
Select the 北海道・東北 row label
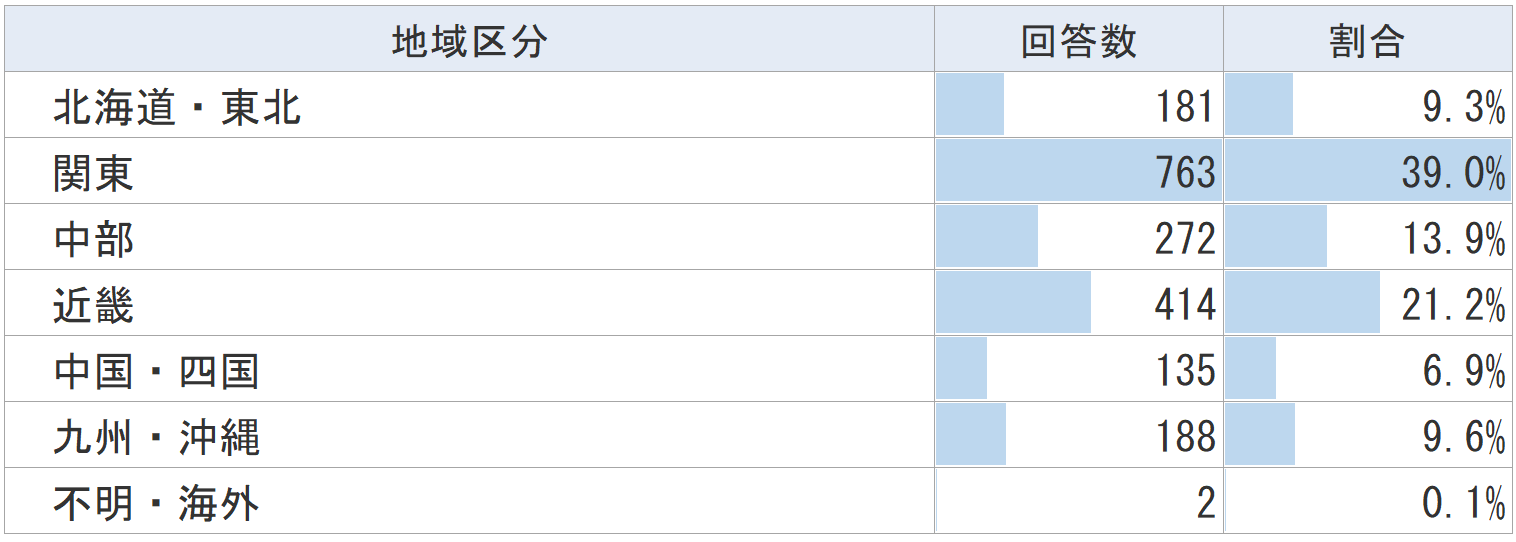pyautogui.click(x=177, y=107)
